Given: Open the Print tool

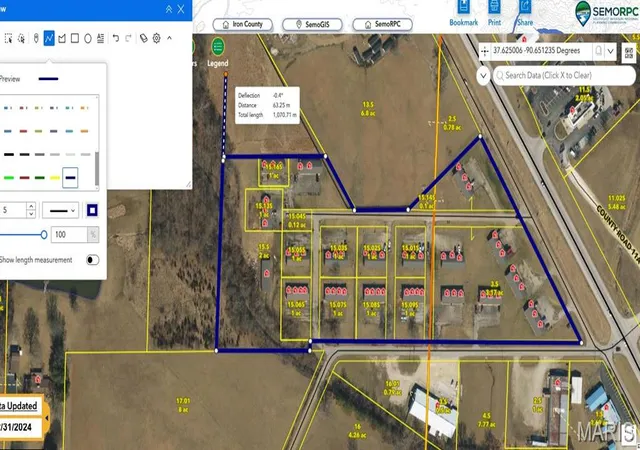Looking at the screenshot, I should [x=494, y=13].
